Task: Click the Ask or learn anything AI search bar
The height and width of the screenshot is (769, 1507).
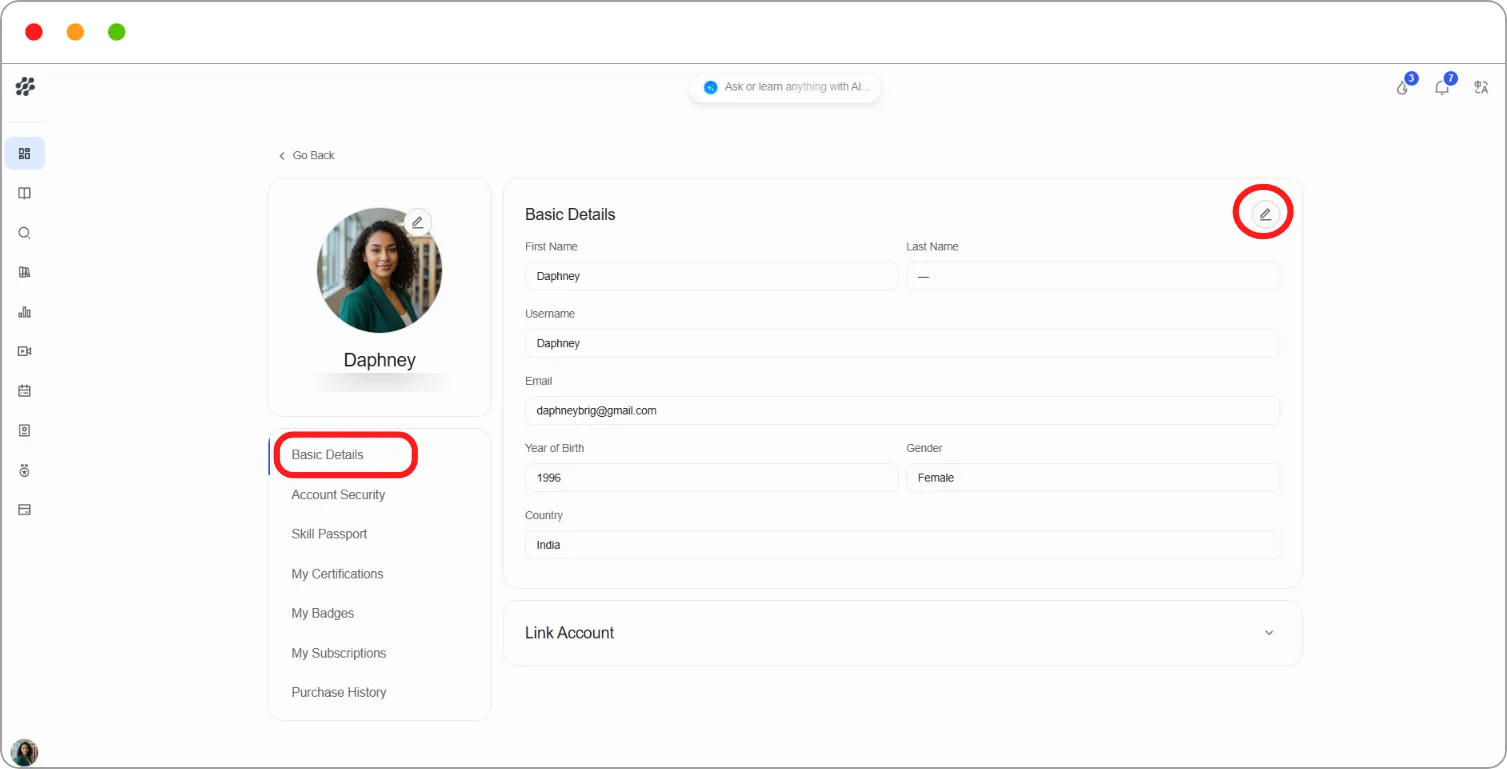Action: (x=785, y=87)
